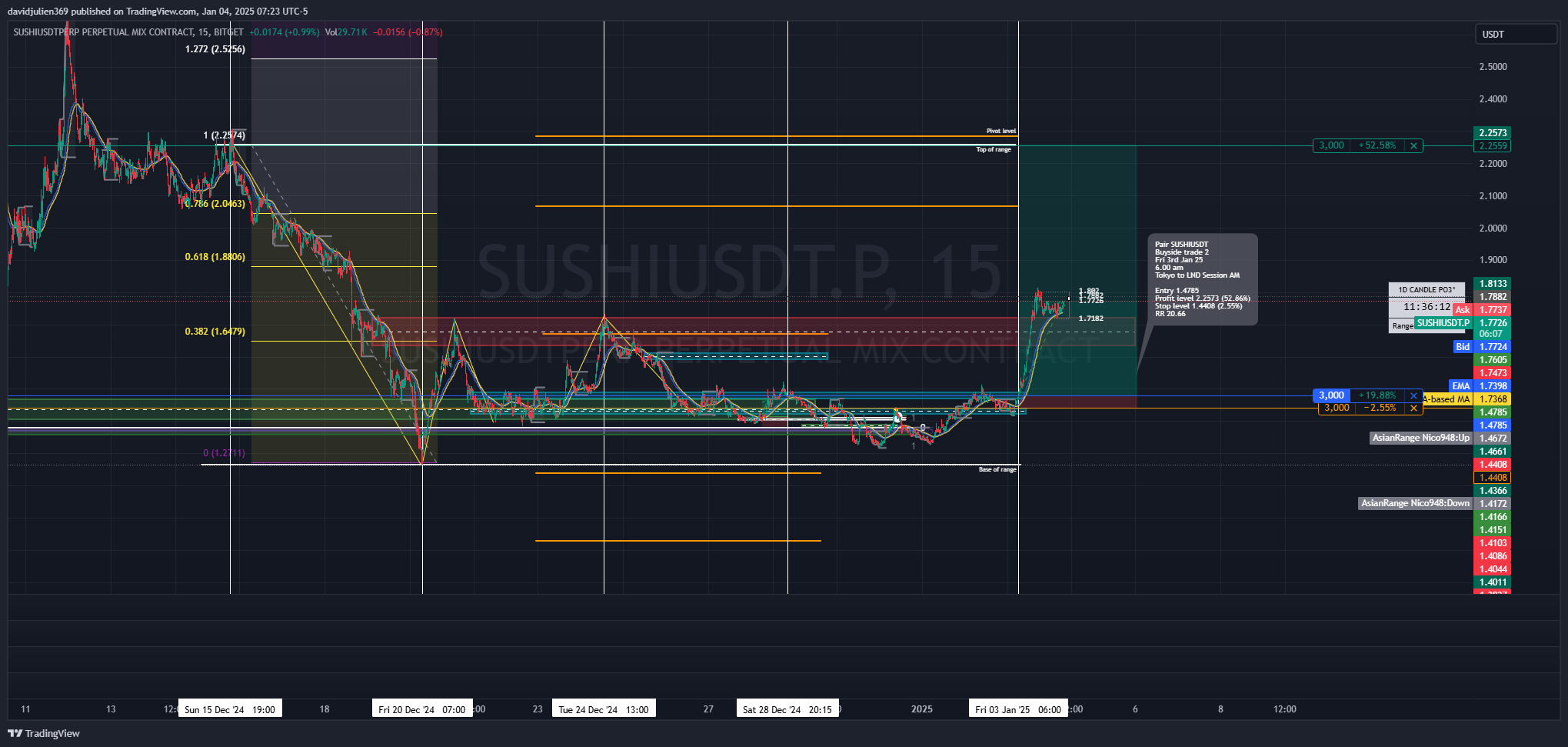Click the SUSHIUSDT.P symbol price label
This screenshot has width=1568, height=747.
[x=1443, y=323]
